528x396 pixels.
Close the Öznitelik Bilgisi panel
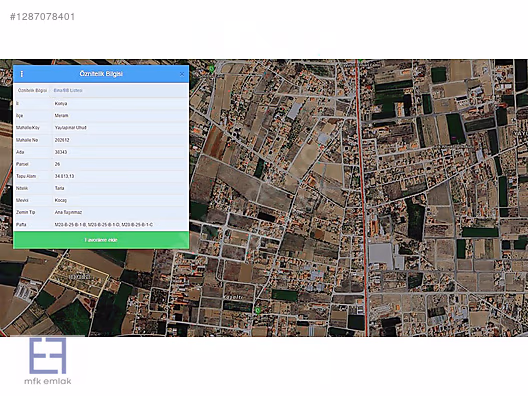point(182,74)
